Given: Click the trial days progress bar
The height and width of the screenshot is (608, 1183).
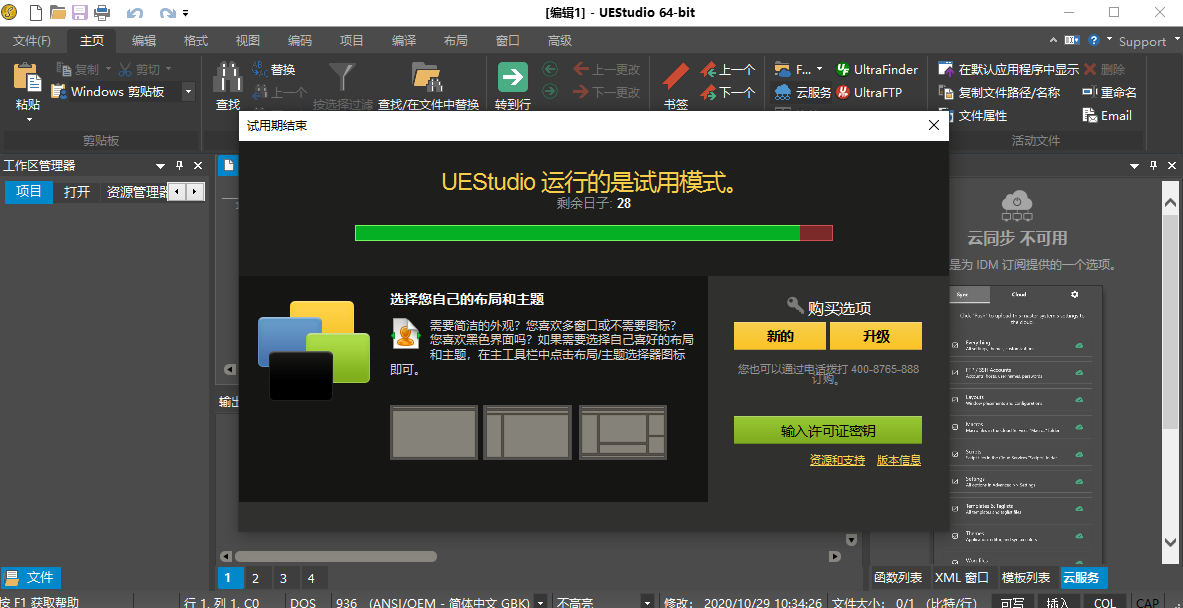Looking at the screenshot, I should (594, 232).
